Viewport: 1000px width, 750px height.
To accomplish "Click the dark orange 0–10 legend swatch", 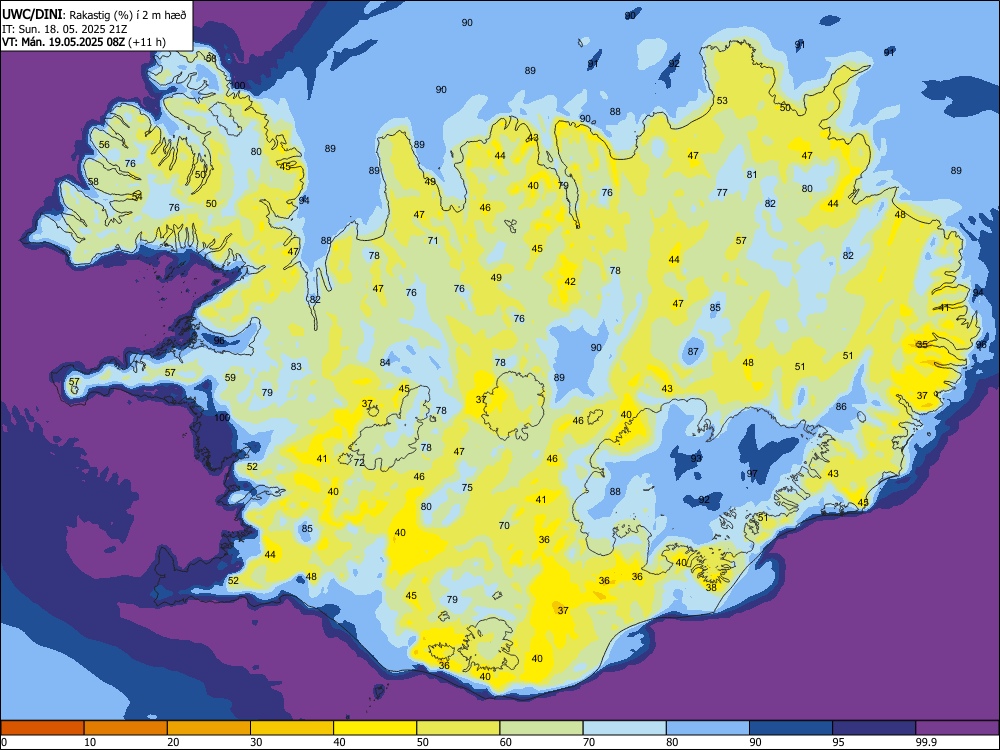I will tap(42, 728).
